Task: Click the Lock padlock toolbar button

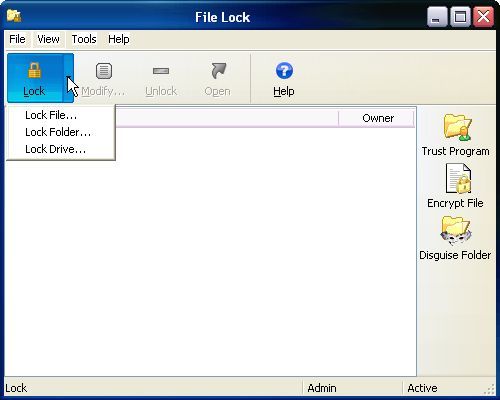Action: tap(35, 78)
